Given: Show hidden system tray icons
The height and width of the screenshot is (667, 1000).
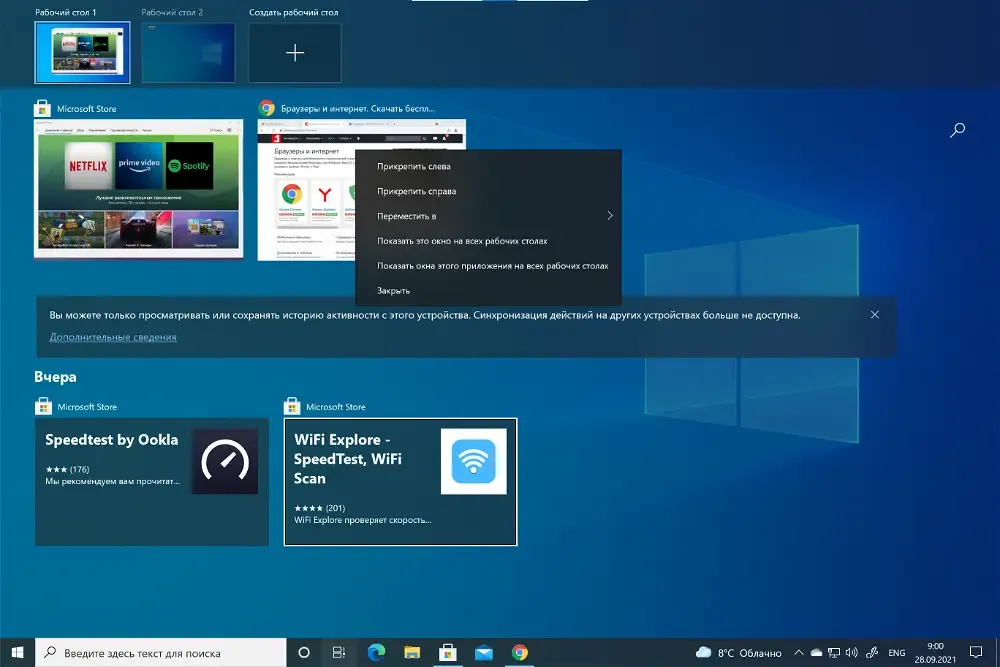Looking at the screenshot, I should click(x=798, y=652).
